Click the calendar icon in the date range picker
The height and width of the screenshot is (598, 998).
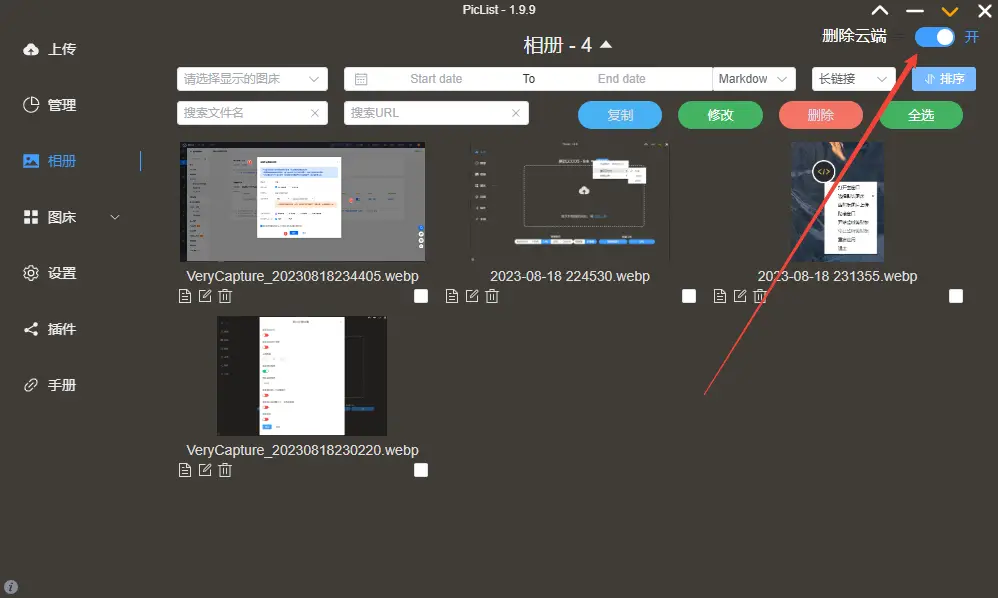pyautogui.click(x=361, y=79)
